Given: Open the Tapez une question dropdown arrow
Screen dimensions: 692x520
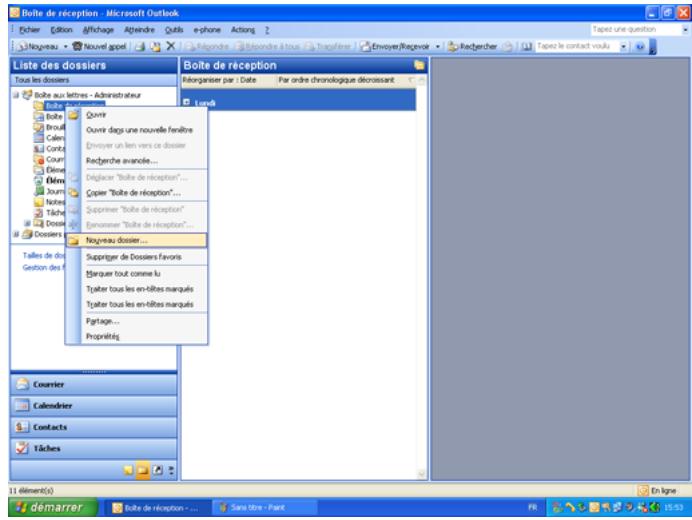Looking at the screenshot, I should 685,30.
